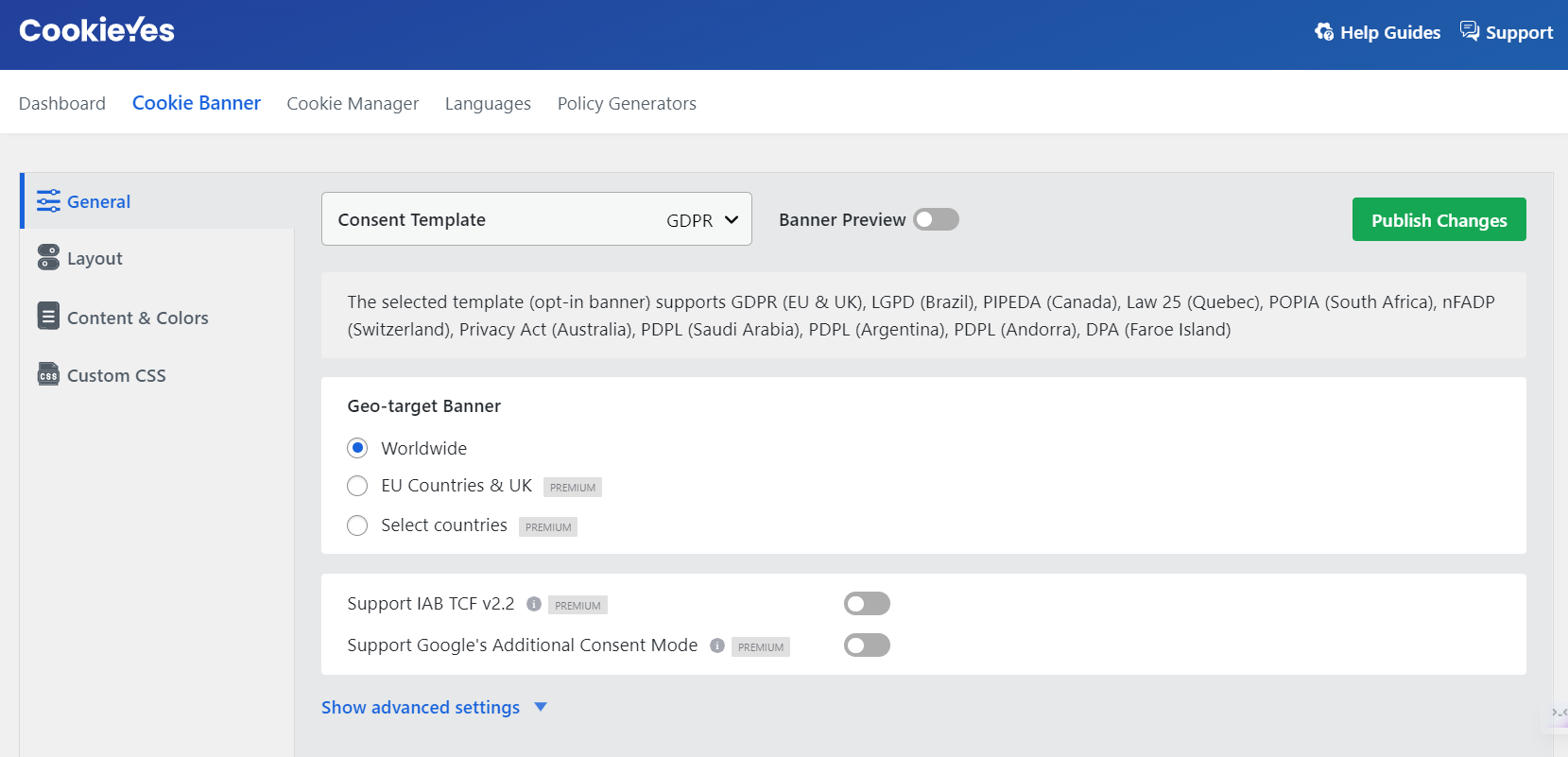Image resolution: width=1568 pixels, height=757 pixels.
Task: Click Support Google's Additional Consent Mode label
Action: [523, 645]
